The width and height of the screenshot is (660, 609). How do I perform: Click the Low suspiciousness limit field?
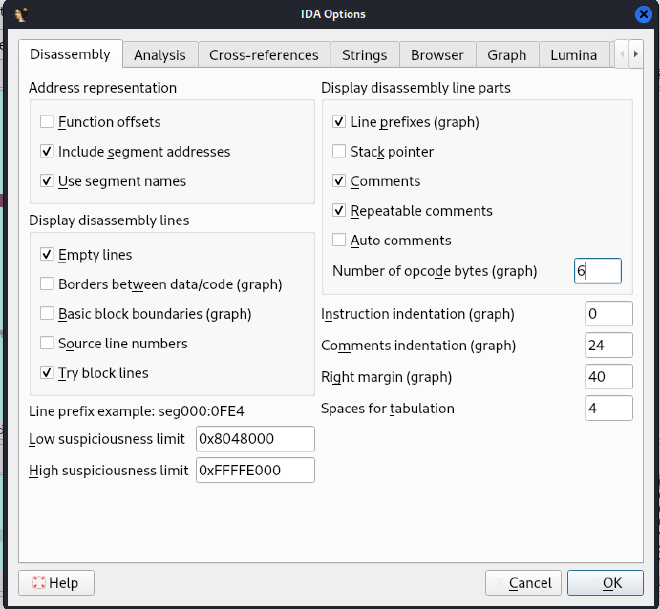coord(255,439)
